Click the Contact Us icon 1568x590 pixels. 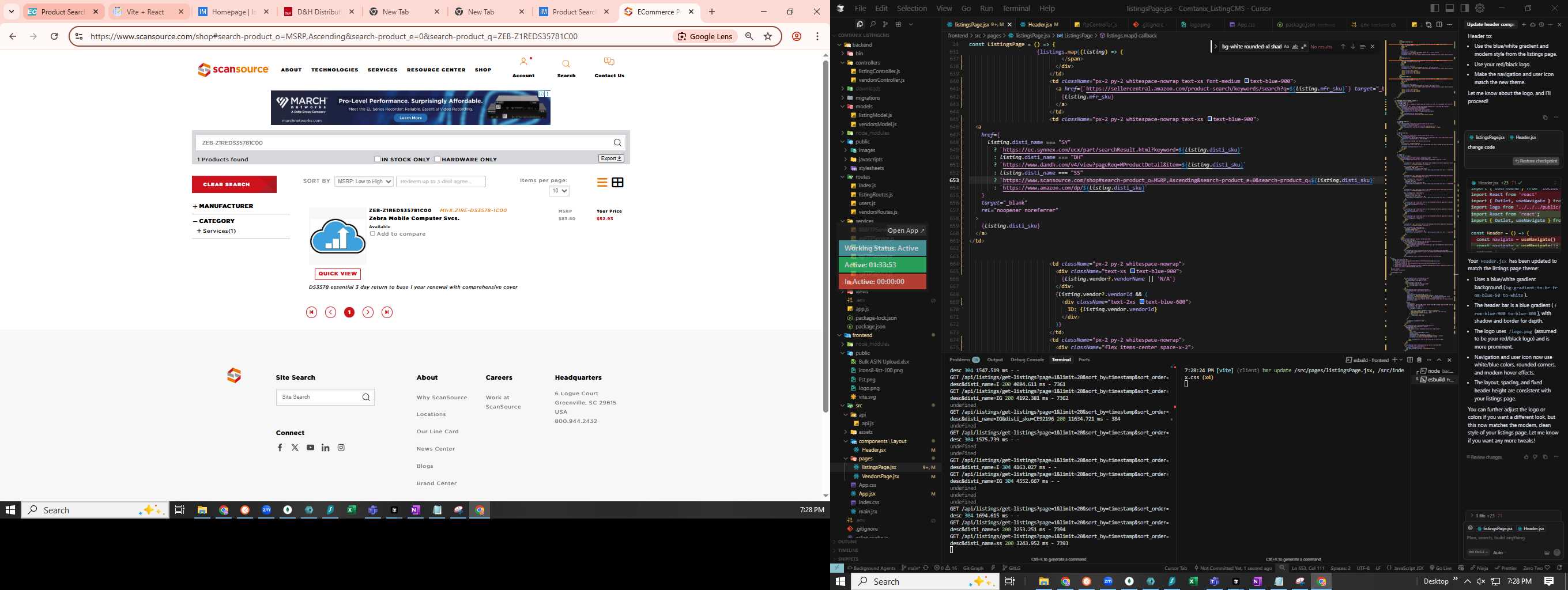point(609,62)
